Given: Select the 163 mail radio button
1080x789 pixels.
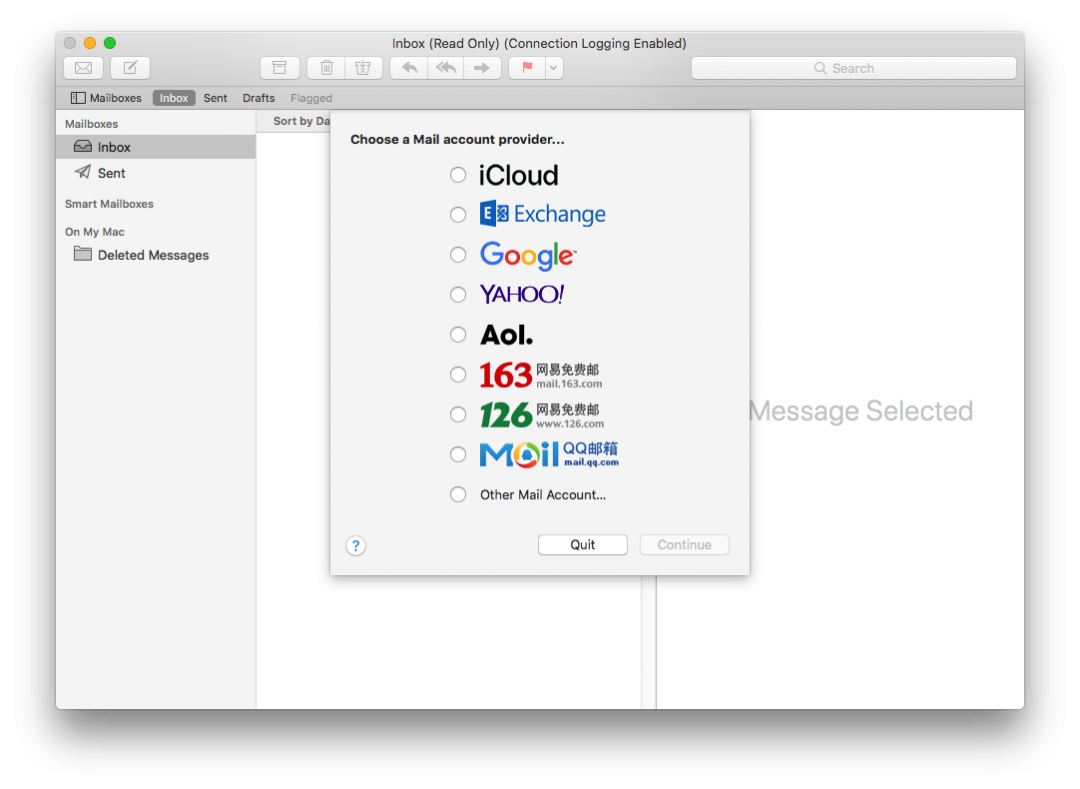Looking at the screenshot, I should pyautogui.click(x=458, y=375).
